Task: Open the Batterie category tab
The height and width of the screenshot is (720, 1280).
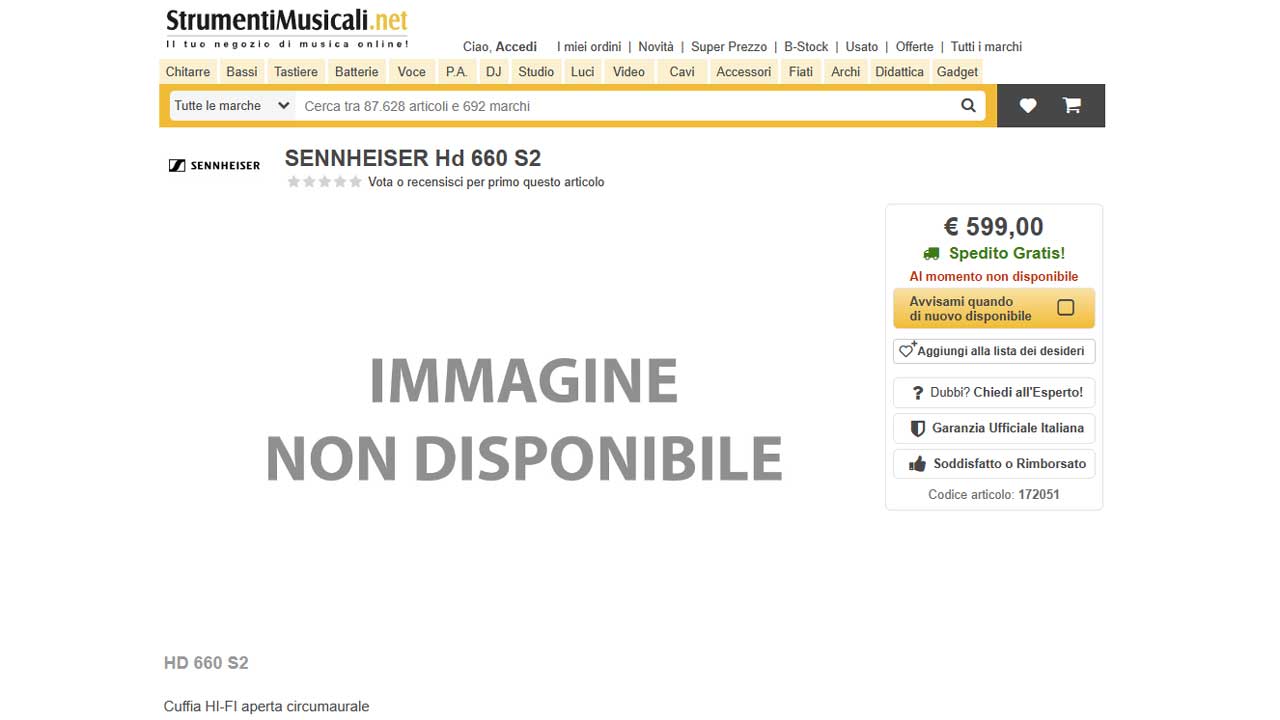Action: (357, 72)
